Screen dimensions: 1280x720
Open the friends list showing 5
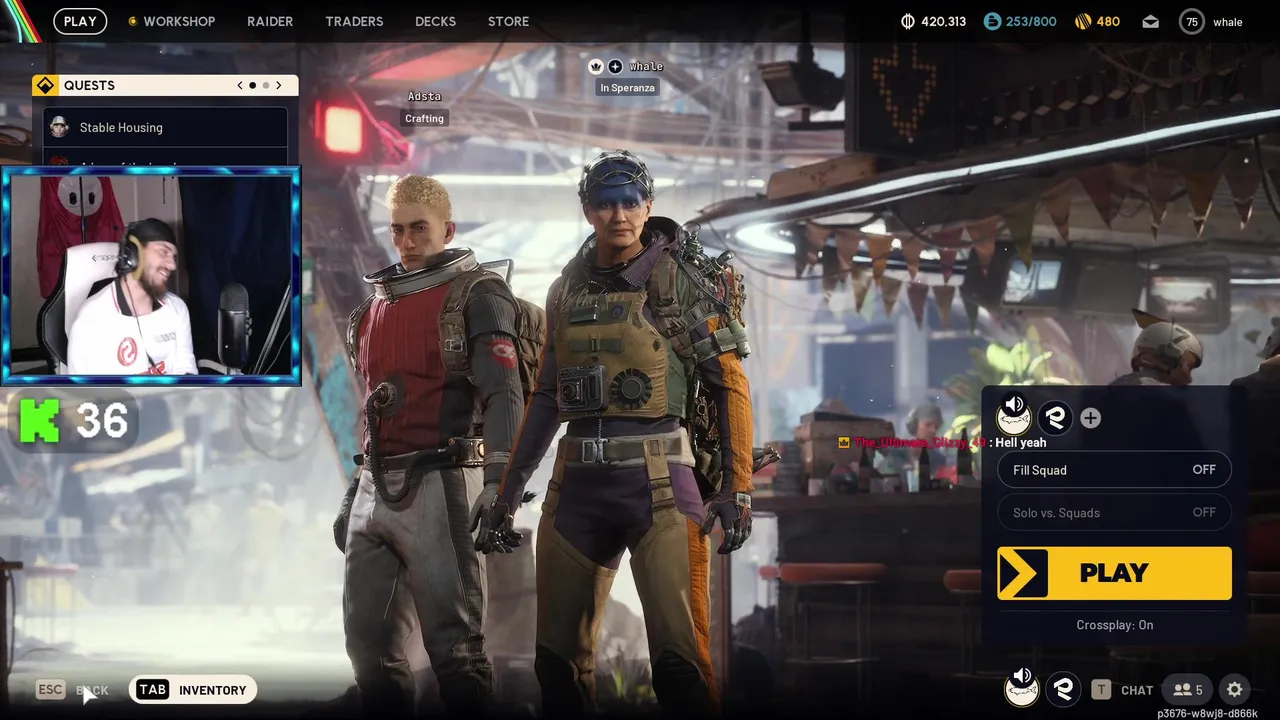click(1188, 689)
